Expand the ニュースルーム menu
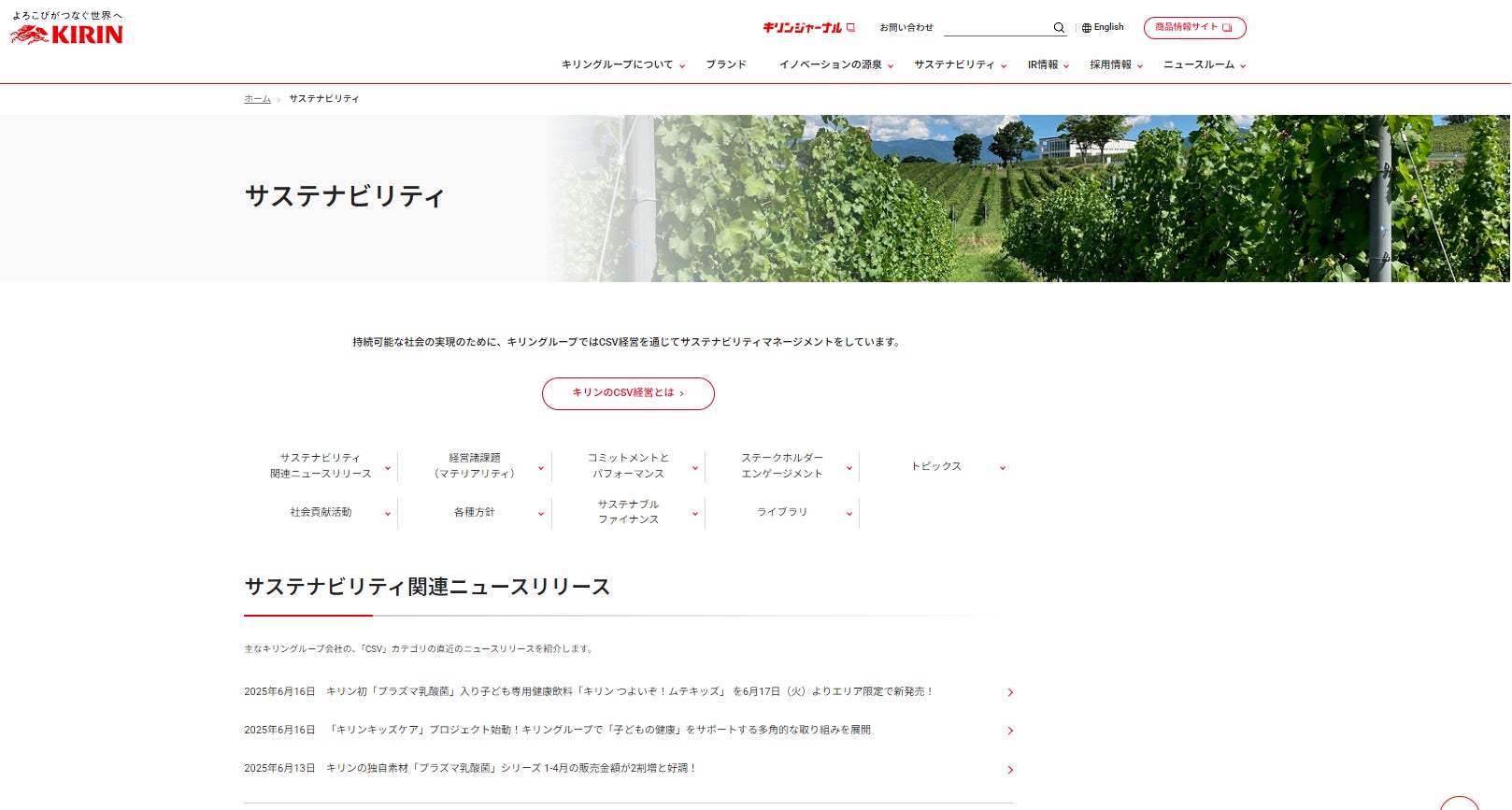The image size is (1512, 810). [x=1205, y=64]
